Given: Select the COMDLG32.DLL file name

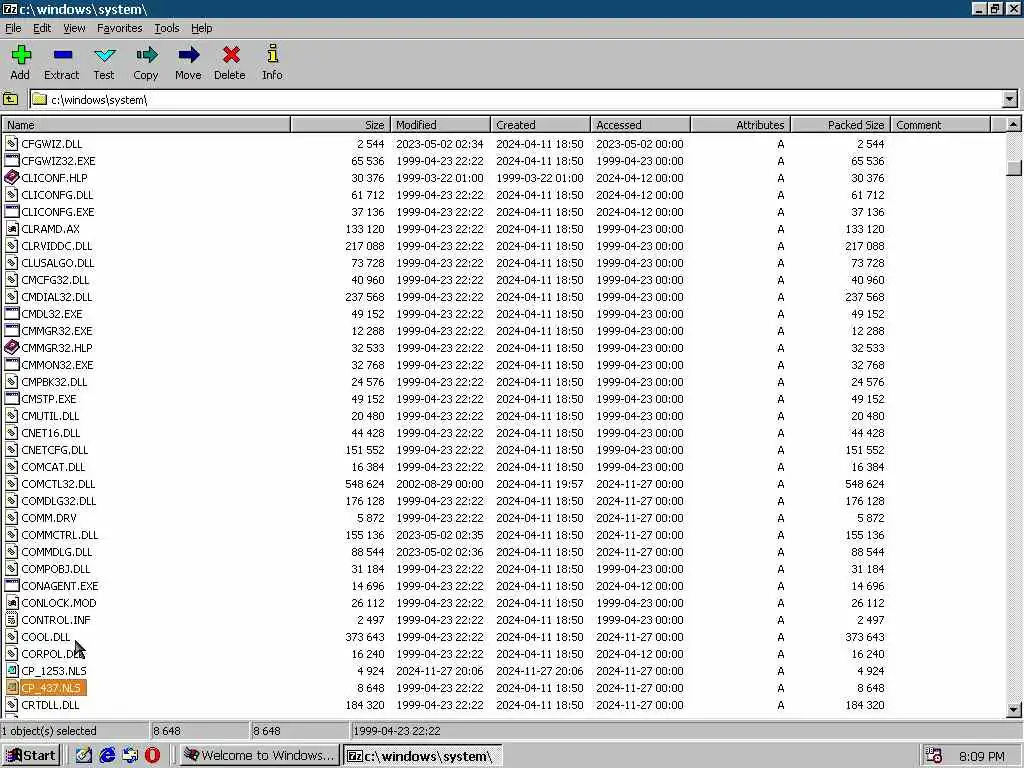Looking at the screenshot, I should point(59,501).
